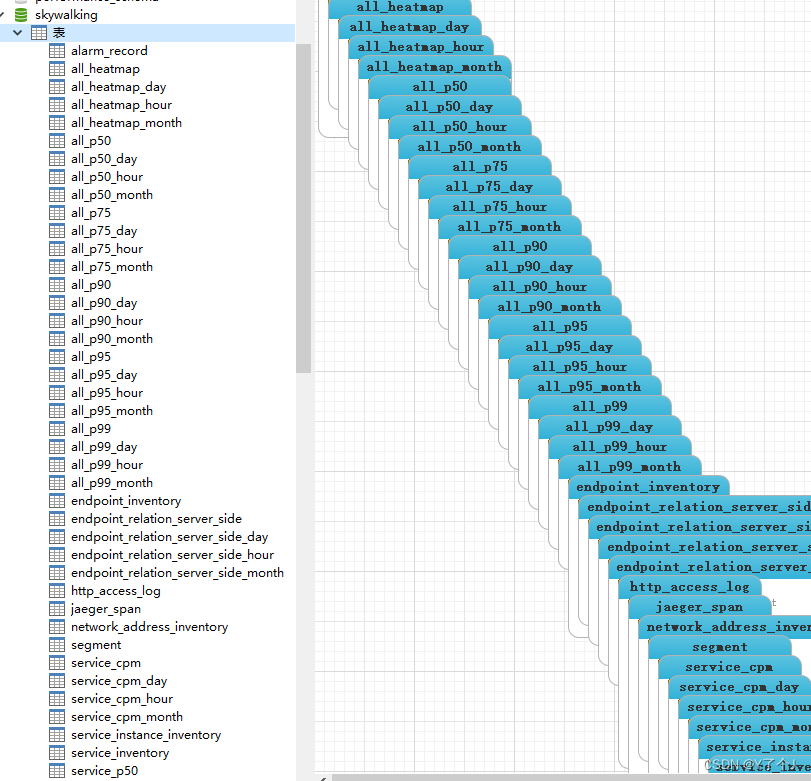Select service_instance_inventory in the tree
Image resolution: width=811 pixels, height=781 pixels.
(x=146, y=734)
